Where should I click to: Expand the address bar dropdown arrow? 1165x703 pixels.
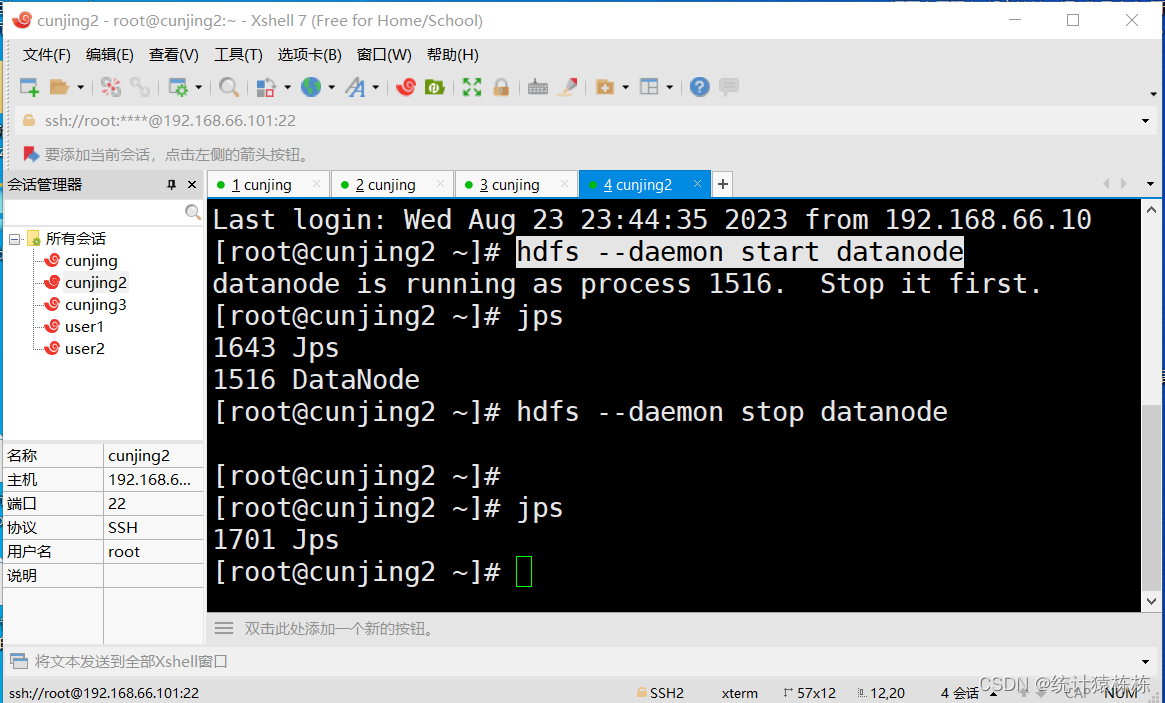pyautogui.click(x=1145, y=121)
